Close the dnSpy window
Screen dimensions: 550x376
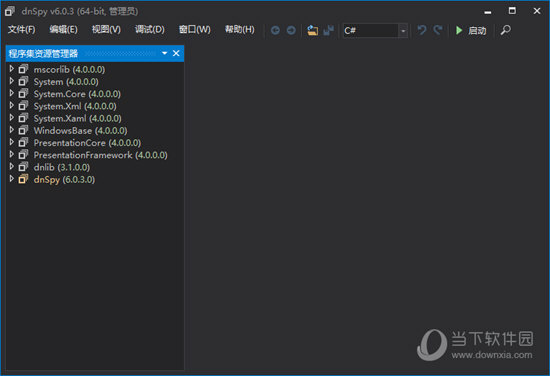tap(537, 11)
